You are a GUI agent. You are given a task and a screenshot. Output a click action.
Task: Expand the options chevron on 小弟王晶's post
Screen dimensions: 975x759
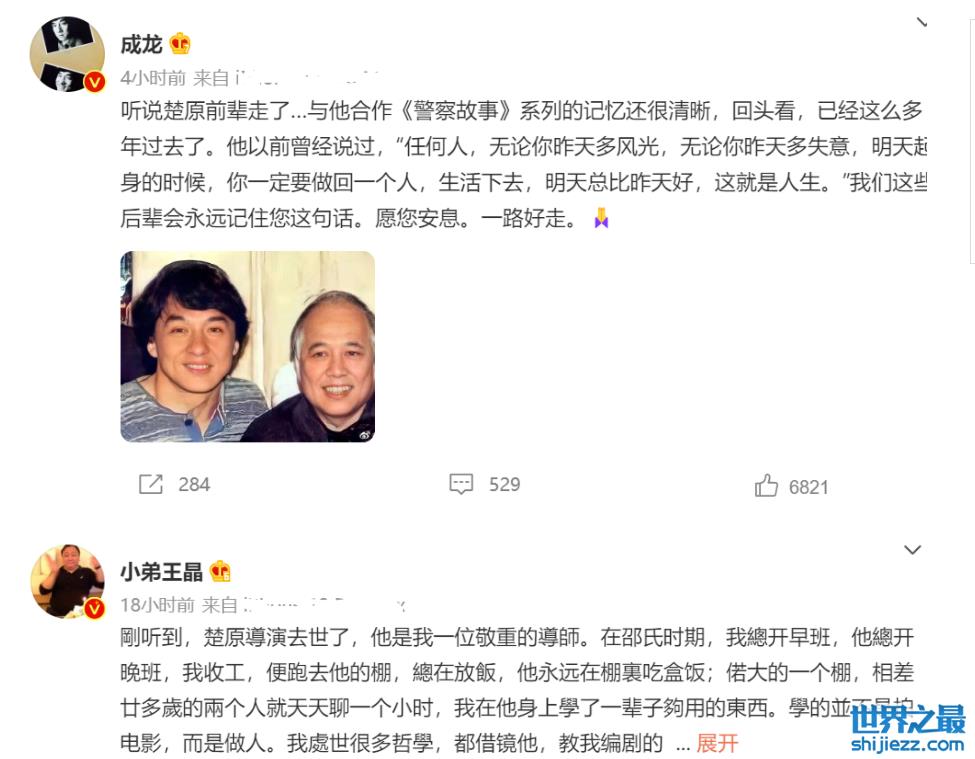912,550
